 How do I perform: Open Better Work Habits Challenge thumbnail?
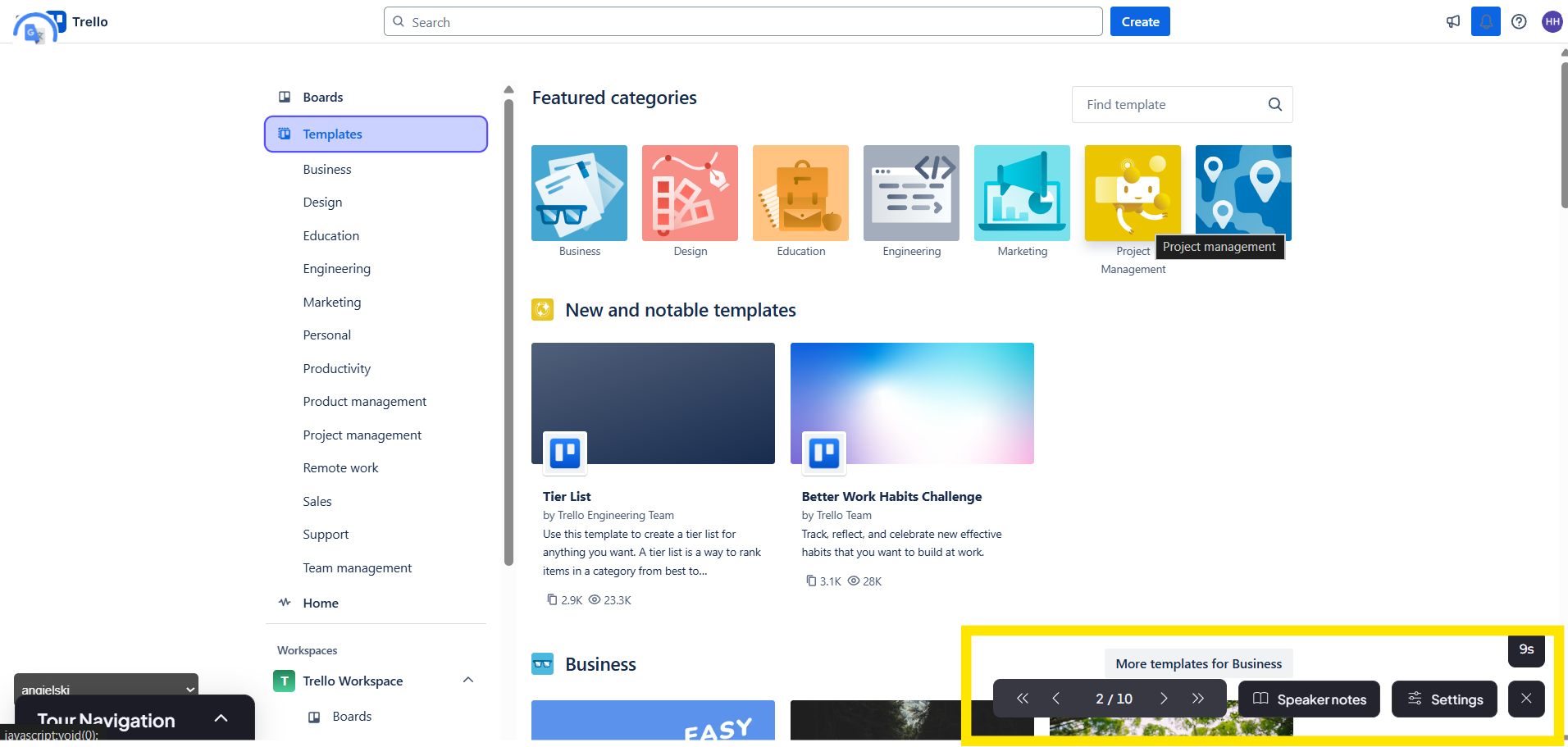click(x=912, y=403)
